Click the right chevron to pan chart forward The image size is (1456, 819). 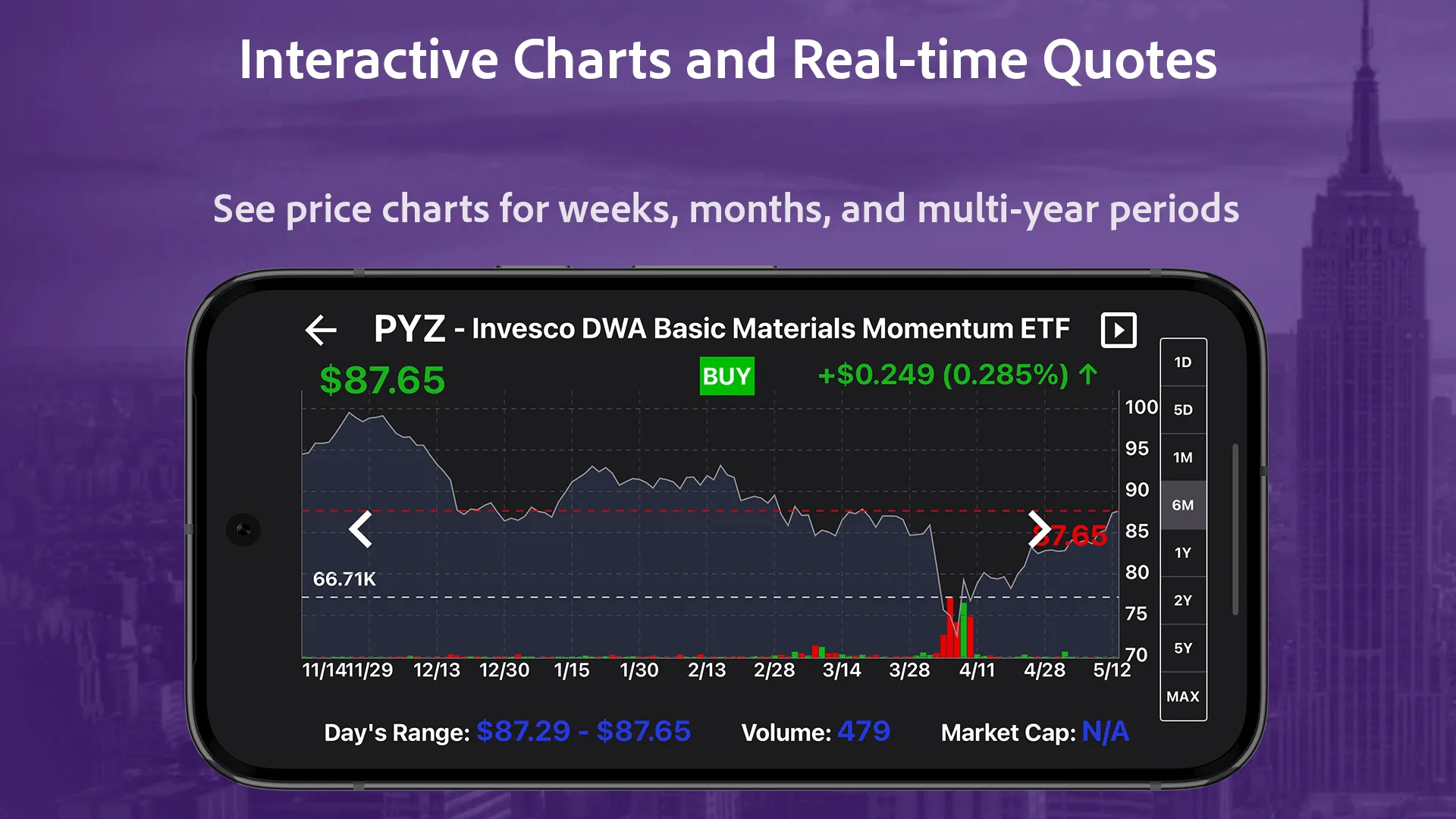(x=1040, y=529)
